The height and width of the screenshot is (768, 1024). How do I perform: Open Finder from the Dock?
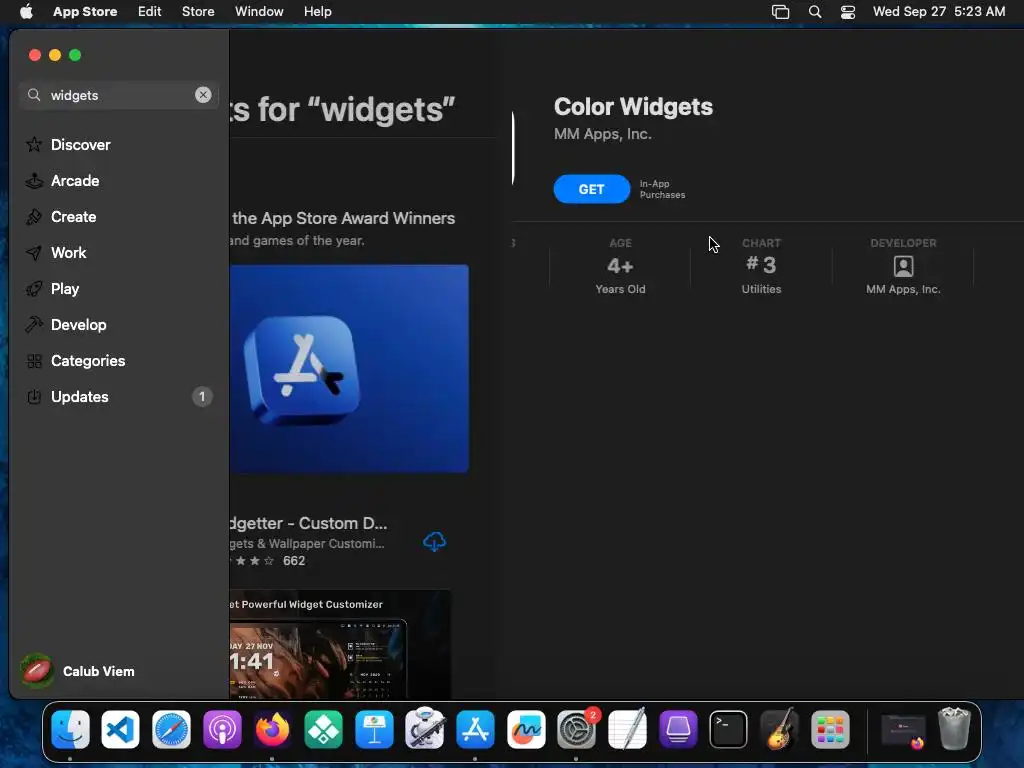[x=70, y=729]
